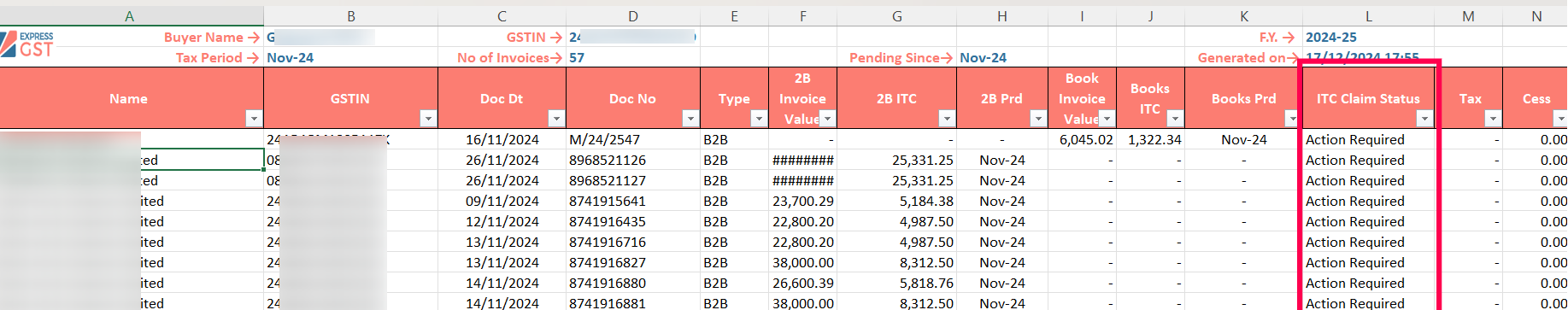Select column A header
This screenshot has width=1568, height=310.
(x=130, y=16)
